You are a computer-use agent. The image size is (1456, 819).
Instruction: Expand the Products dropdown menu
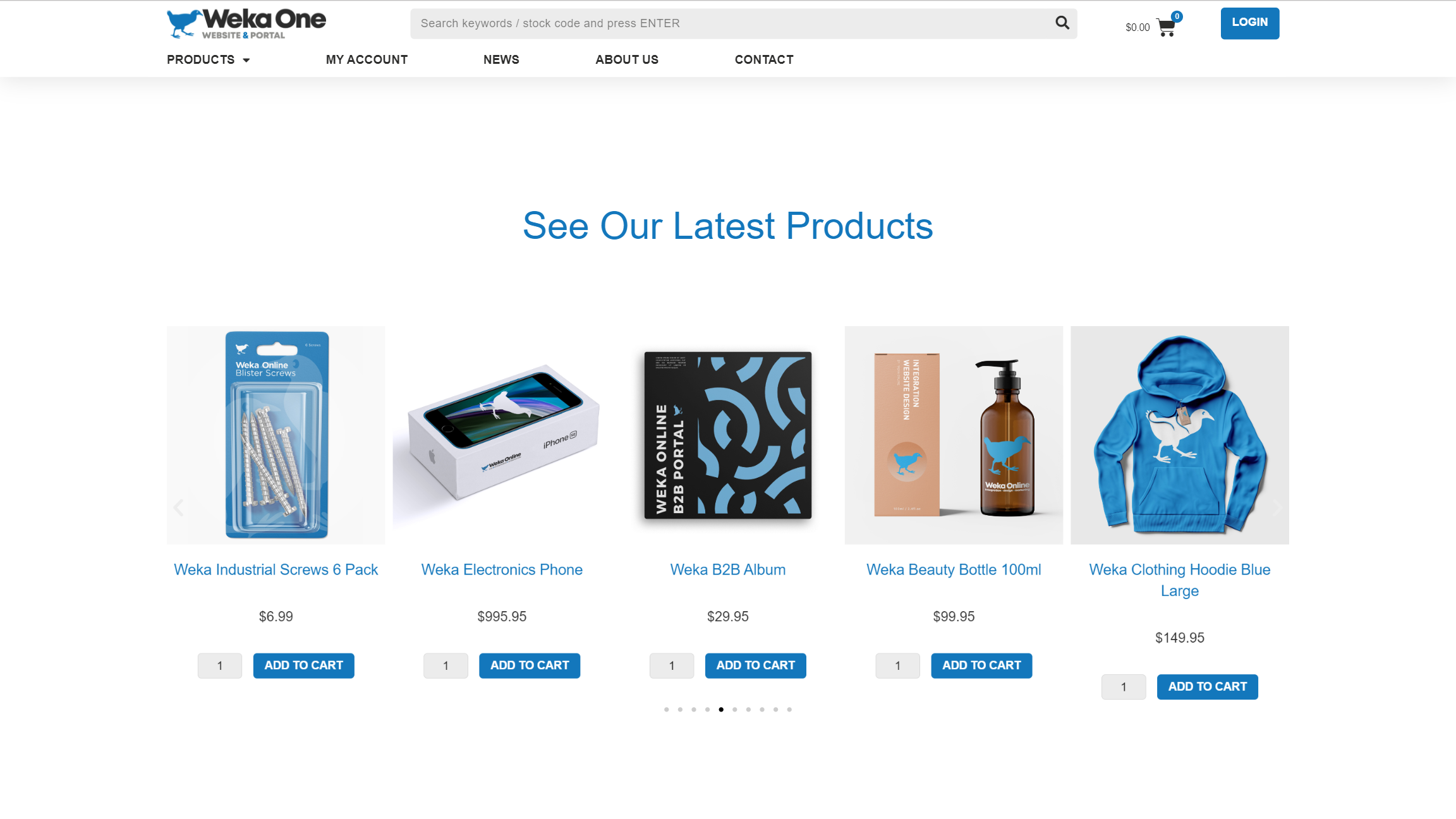[x=209, y=59]
